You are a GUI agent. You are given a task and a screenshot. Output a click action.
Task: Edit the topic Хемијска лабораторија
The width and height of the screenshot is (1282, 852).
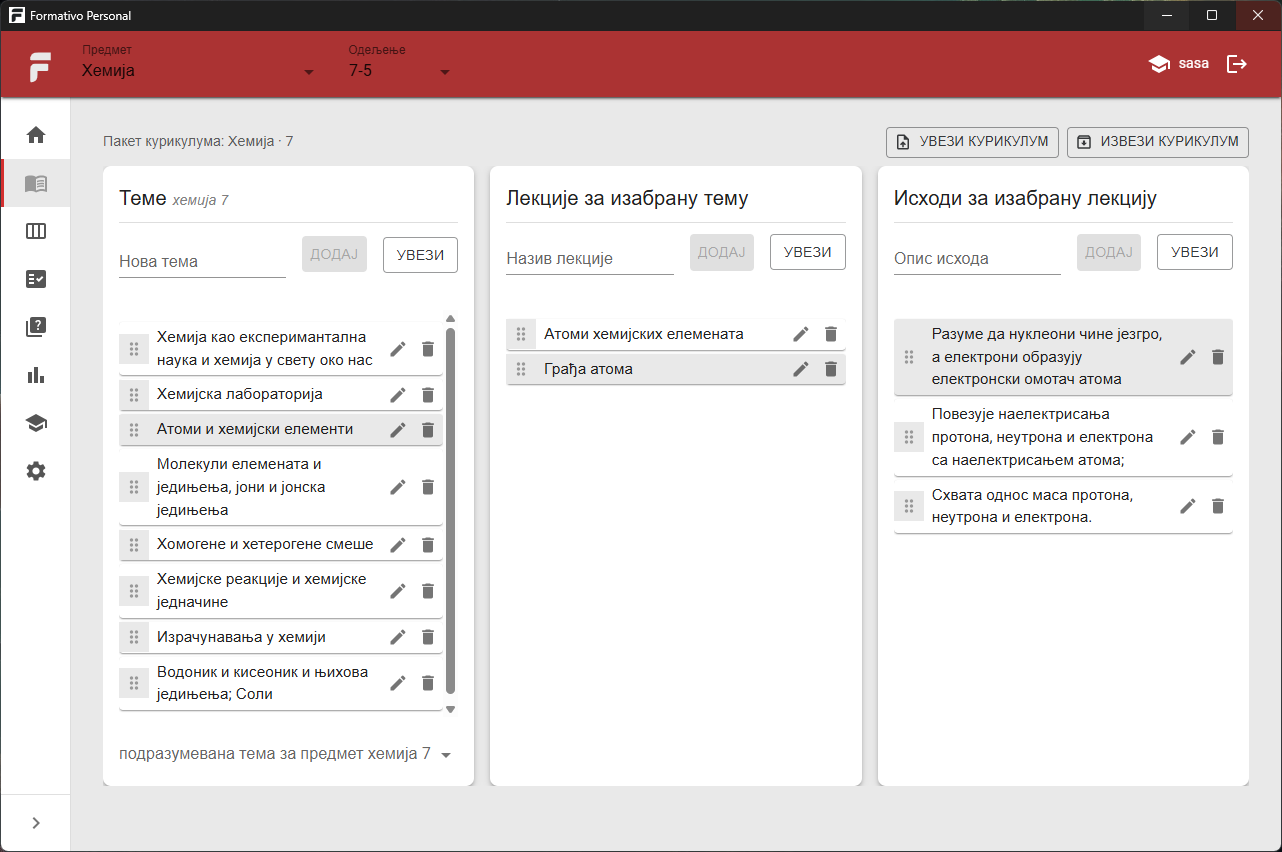click(x=398, y=395)
